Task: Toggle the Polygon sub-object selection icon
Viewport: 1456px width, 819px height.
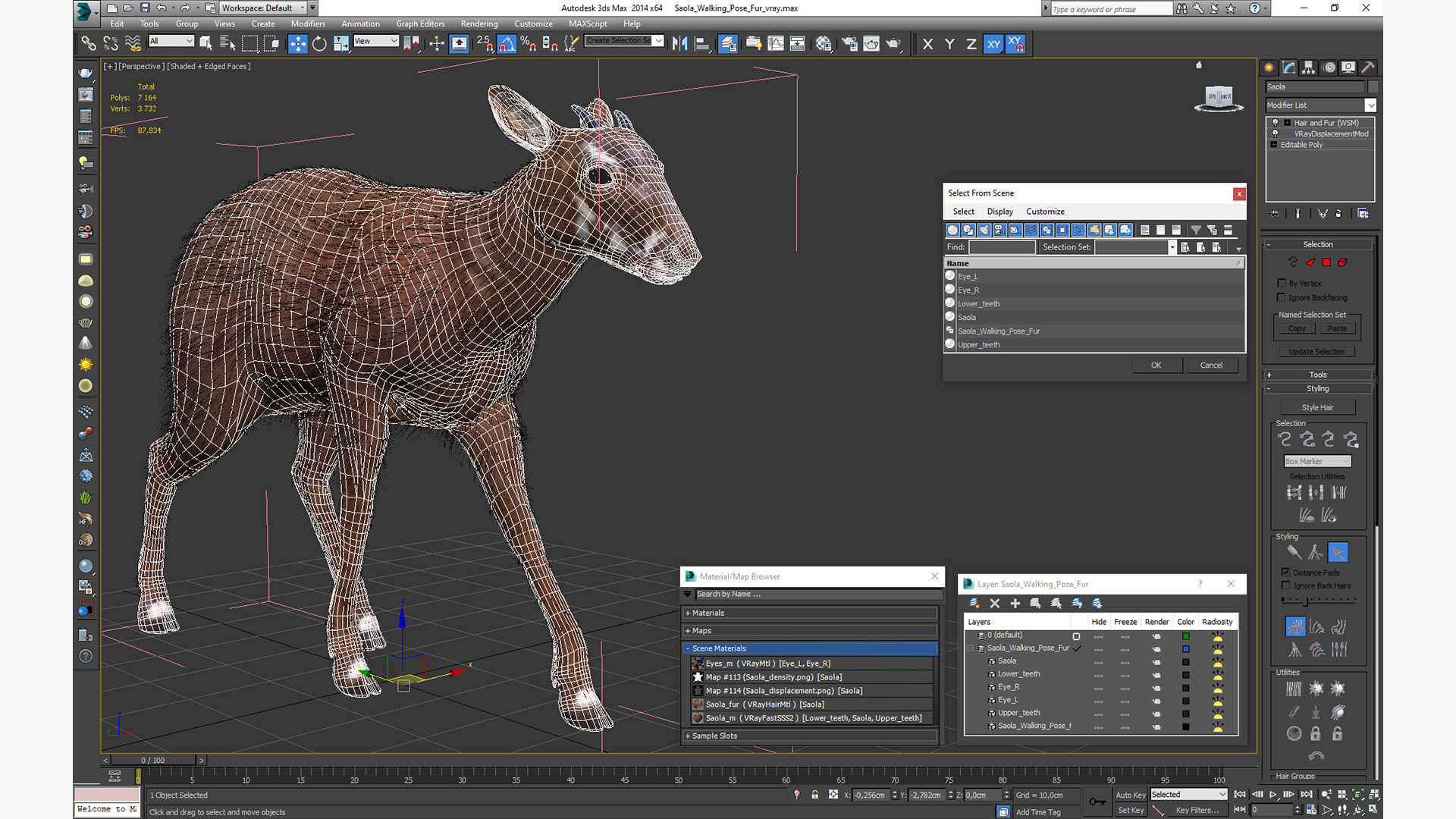Action: [x=1326, y=262]
